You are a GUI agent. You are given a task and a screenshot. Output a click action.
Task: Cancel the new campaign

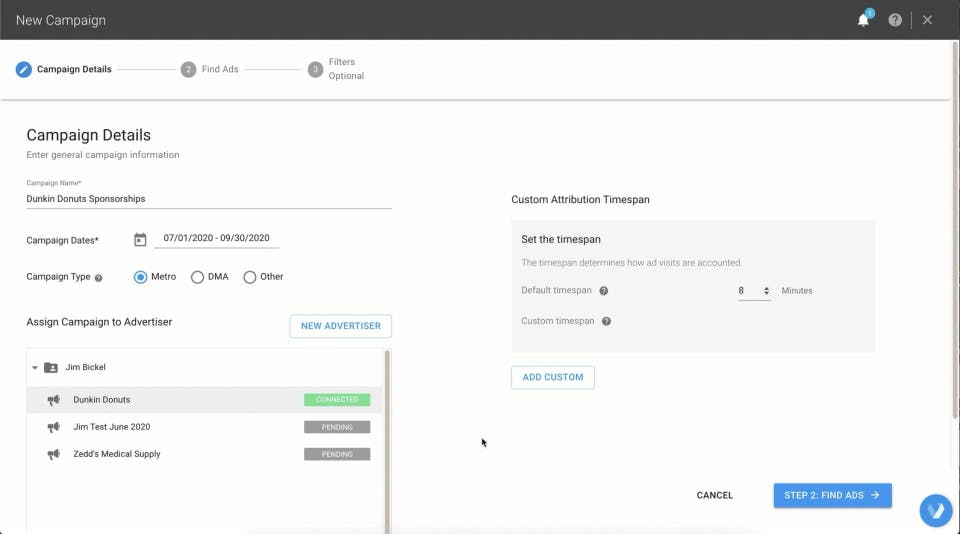(x=714, y=495)
